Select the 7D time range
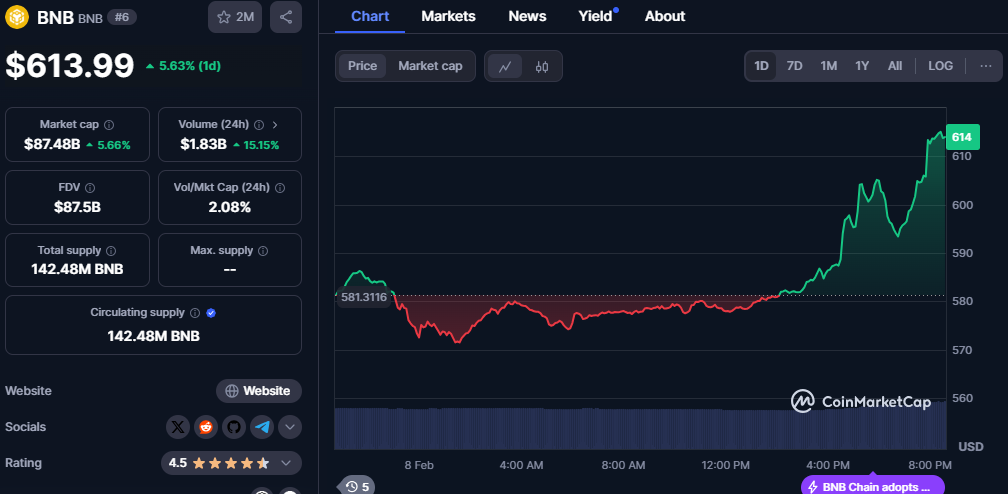 tap(794, 66)
